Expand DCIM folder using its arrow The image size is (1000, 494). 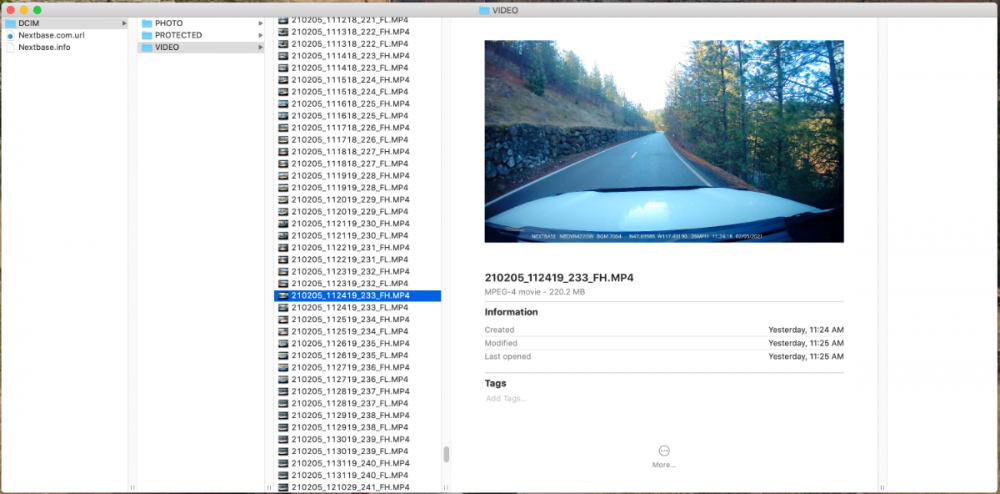pos(124,23)
